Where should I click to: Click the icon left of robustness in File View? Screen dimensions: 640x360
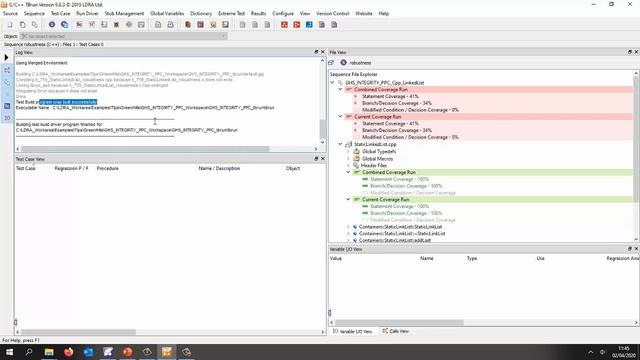coord(331,62)
